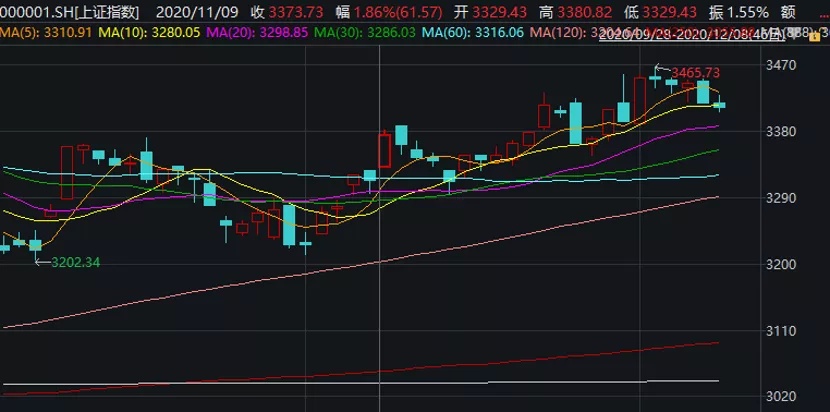Click the 3202.34 low price marker

[x=75, y=262]
